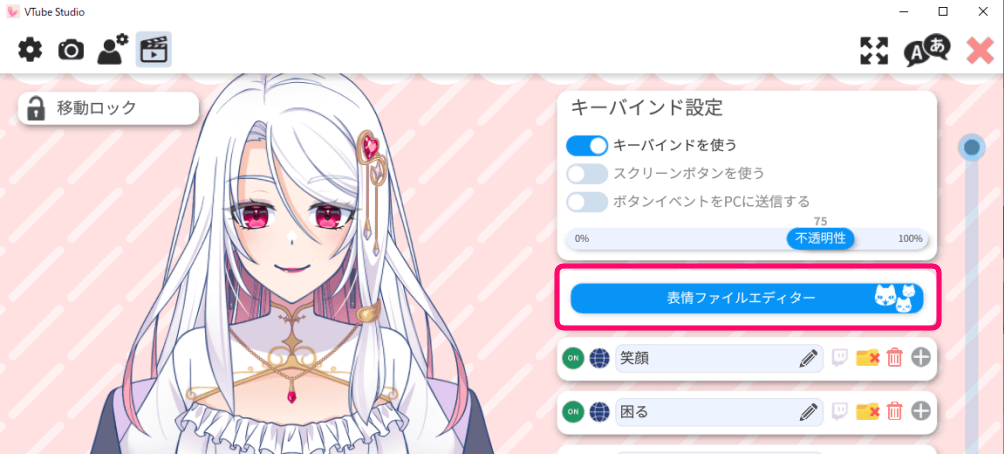Screen dimensions: 1004x454
Task: Toggle the green ON badge for 困る
Action: (x=573, y=412)
